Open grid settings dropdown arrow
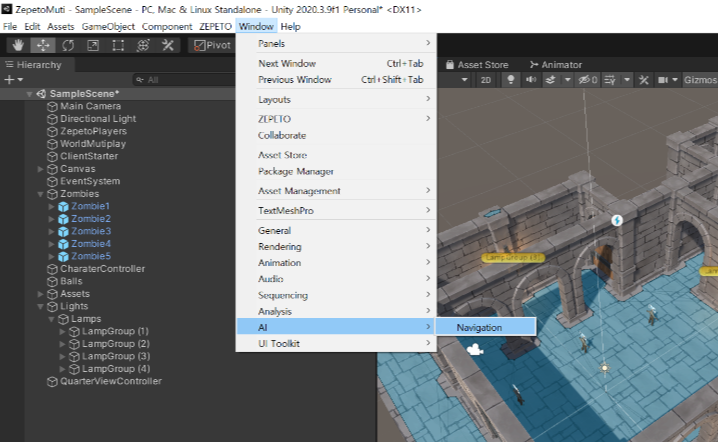This screenshot has height=442, width=718. (627, 80)
